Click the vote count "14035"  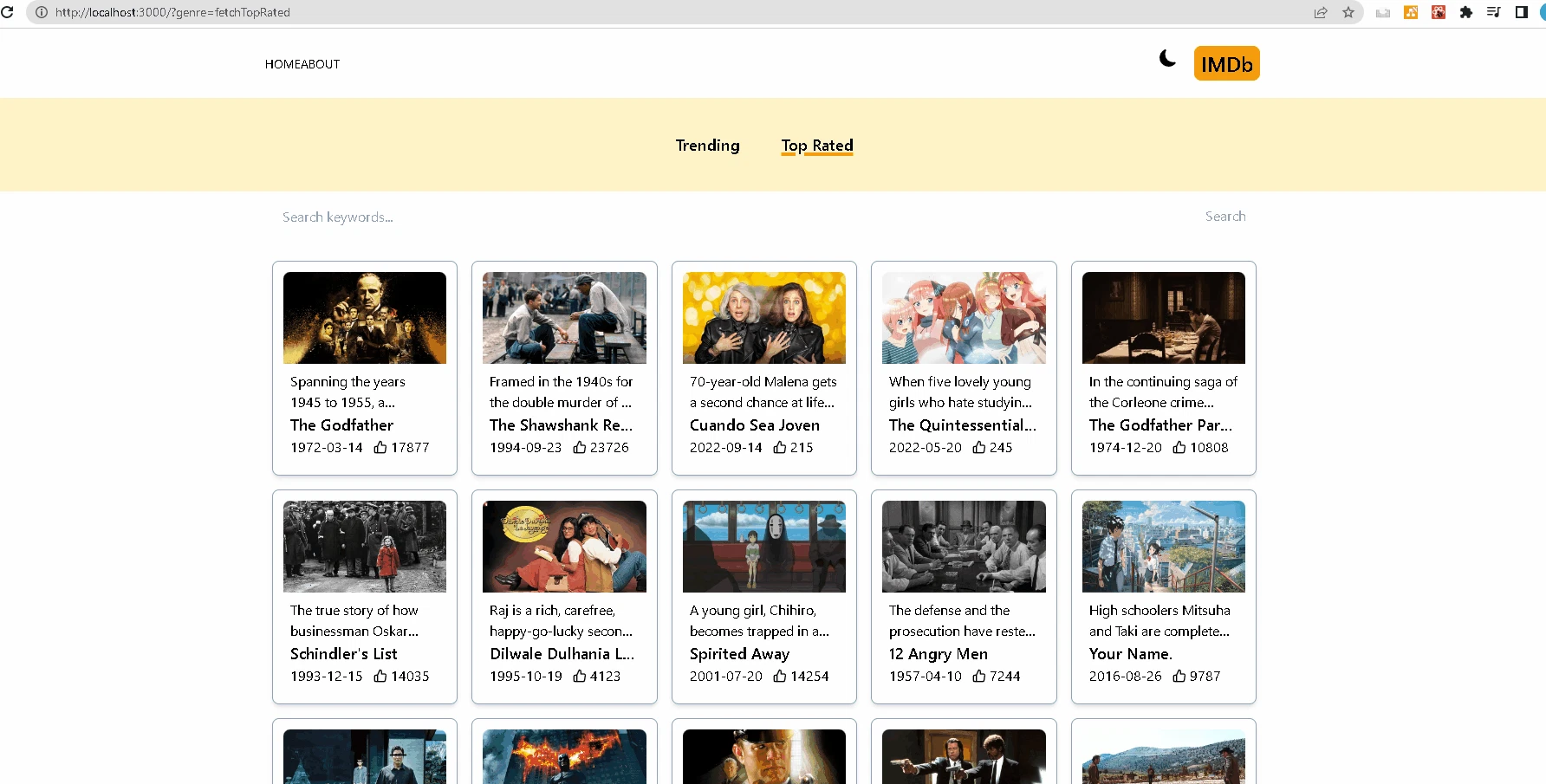[410, 677]
